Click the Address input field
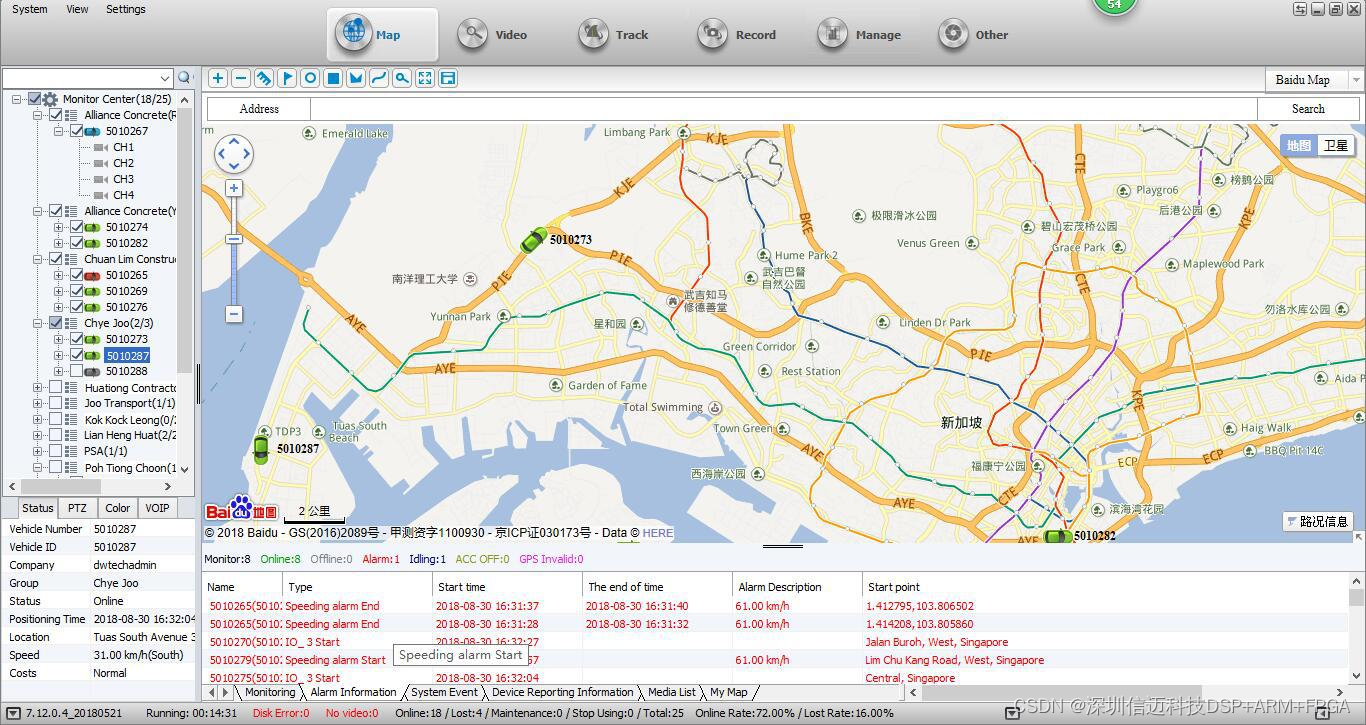This screenshot has width=1366, height=725. click(x=782, y=109)
